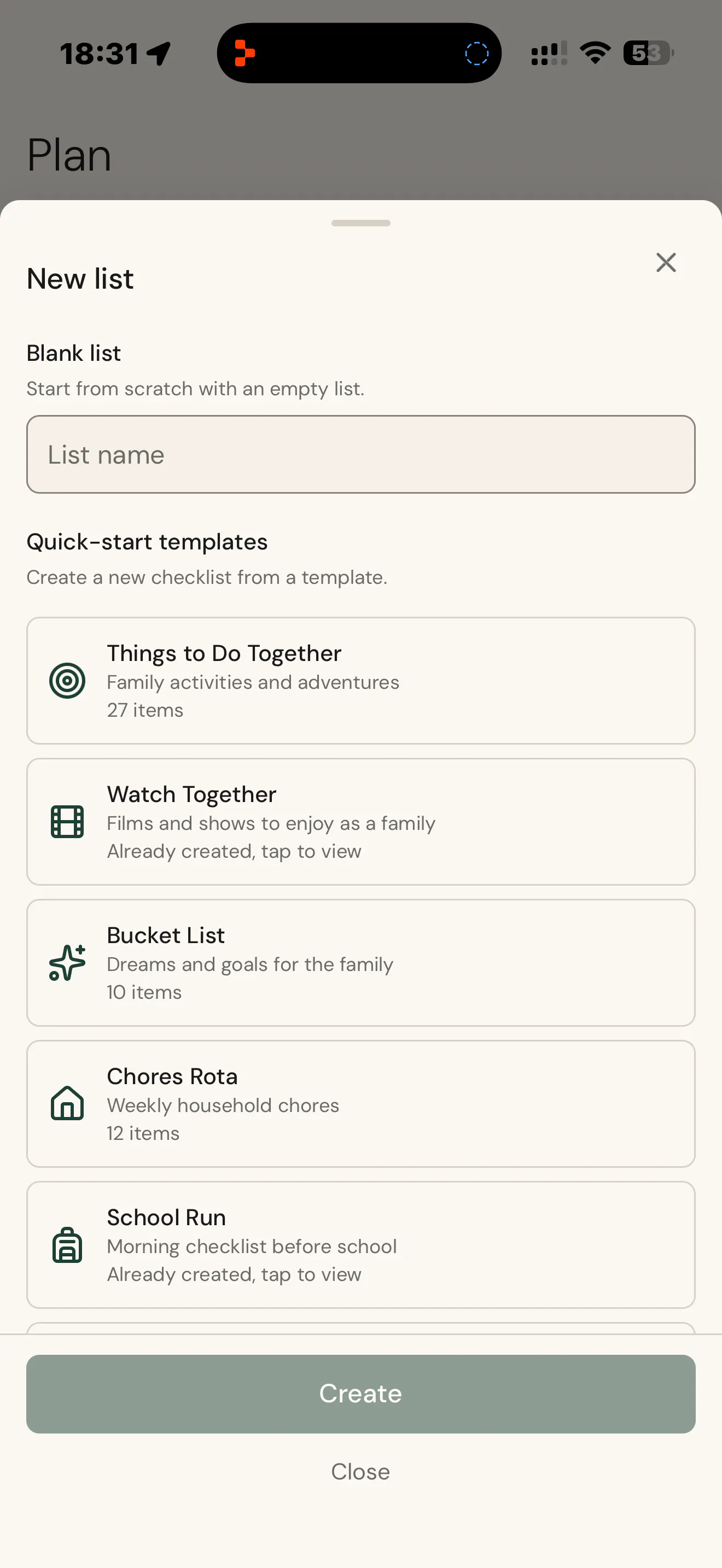Select the Things to Do Together template
722x1568 pixels.
361,681
